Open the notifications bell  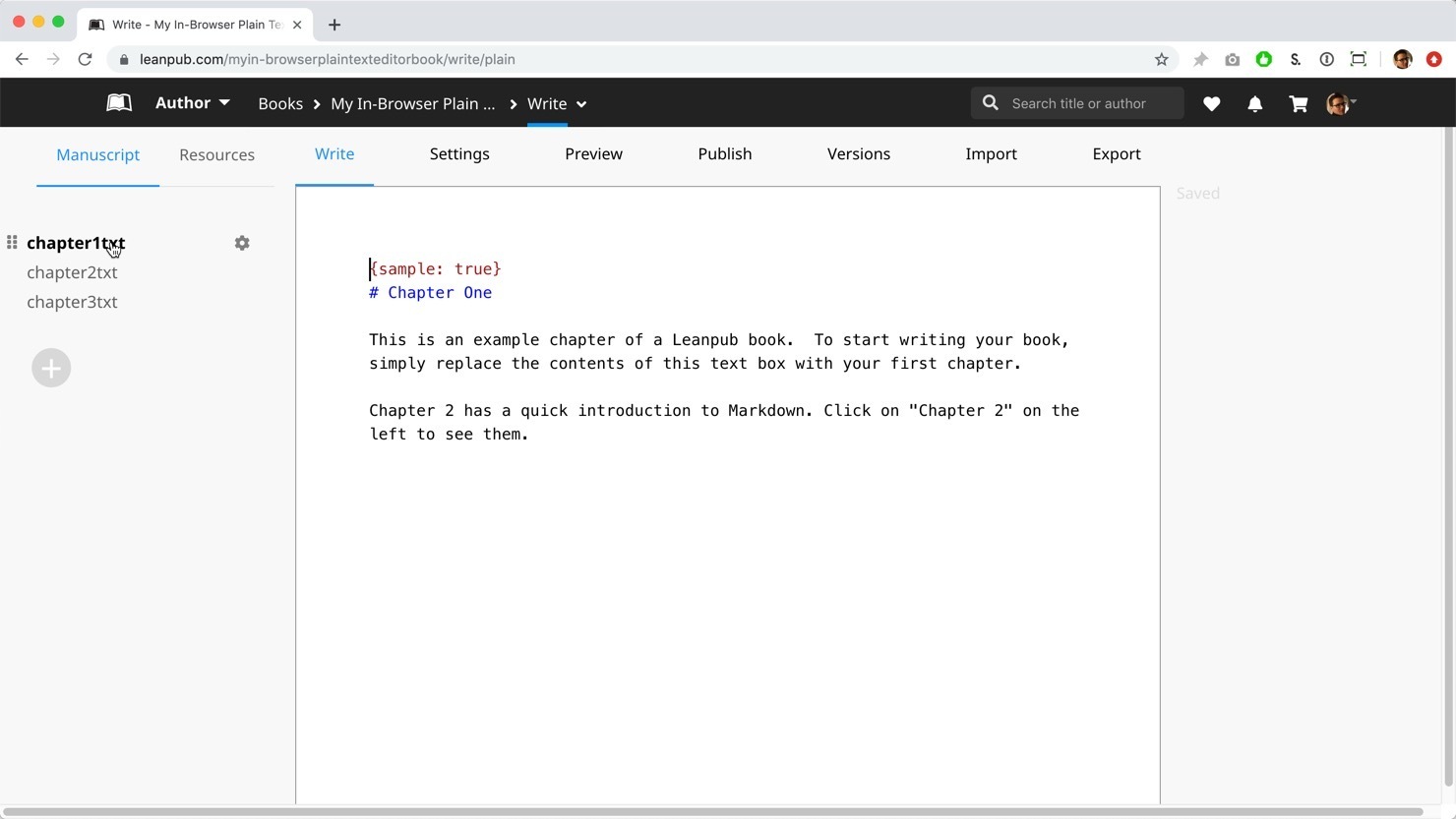pos(1254,103)
